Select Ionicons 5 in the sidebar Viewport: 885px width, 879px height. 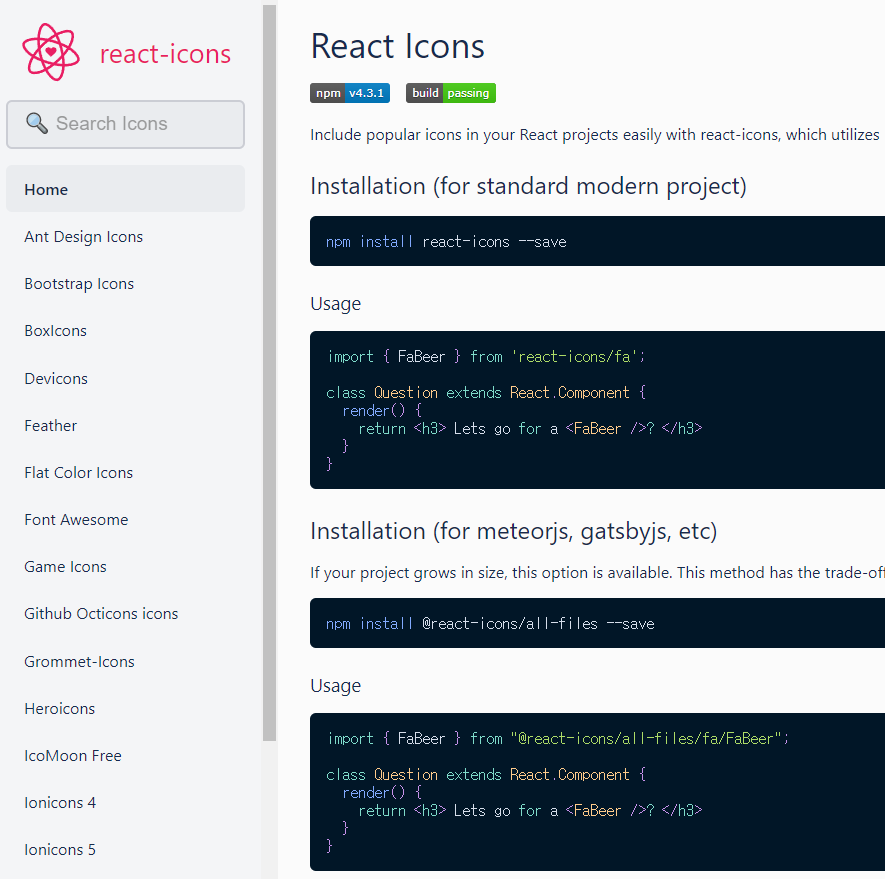59,849
